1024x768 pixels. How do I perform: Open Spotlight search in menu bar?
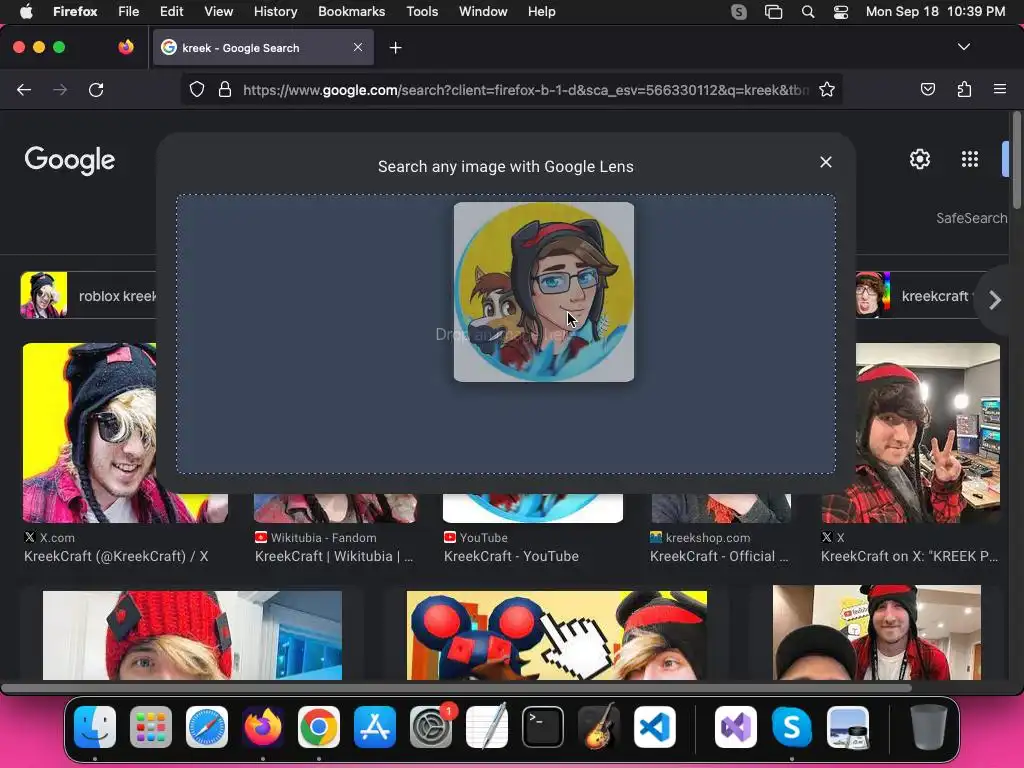[808, 12]
